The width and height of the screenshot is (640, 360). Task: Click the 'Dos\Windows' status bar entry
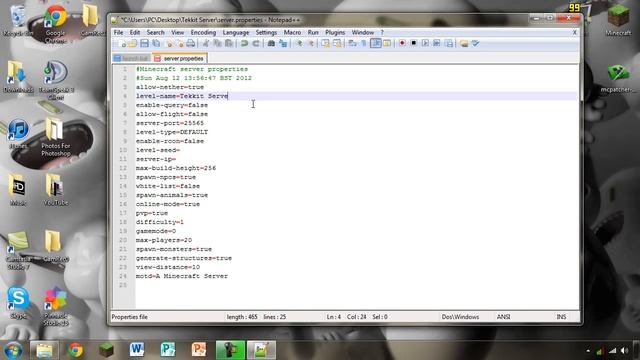pyautogui.click(x=460, y=317)
